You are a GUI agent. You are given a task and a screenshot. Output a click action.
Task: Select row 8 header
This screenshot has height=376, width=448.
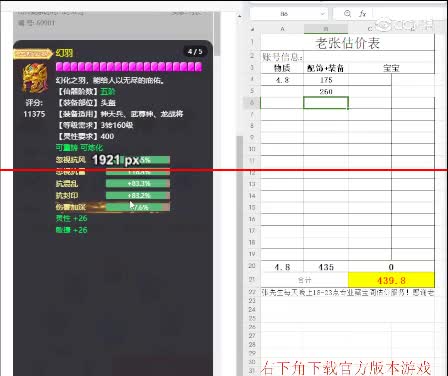pos(252,126)
